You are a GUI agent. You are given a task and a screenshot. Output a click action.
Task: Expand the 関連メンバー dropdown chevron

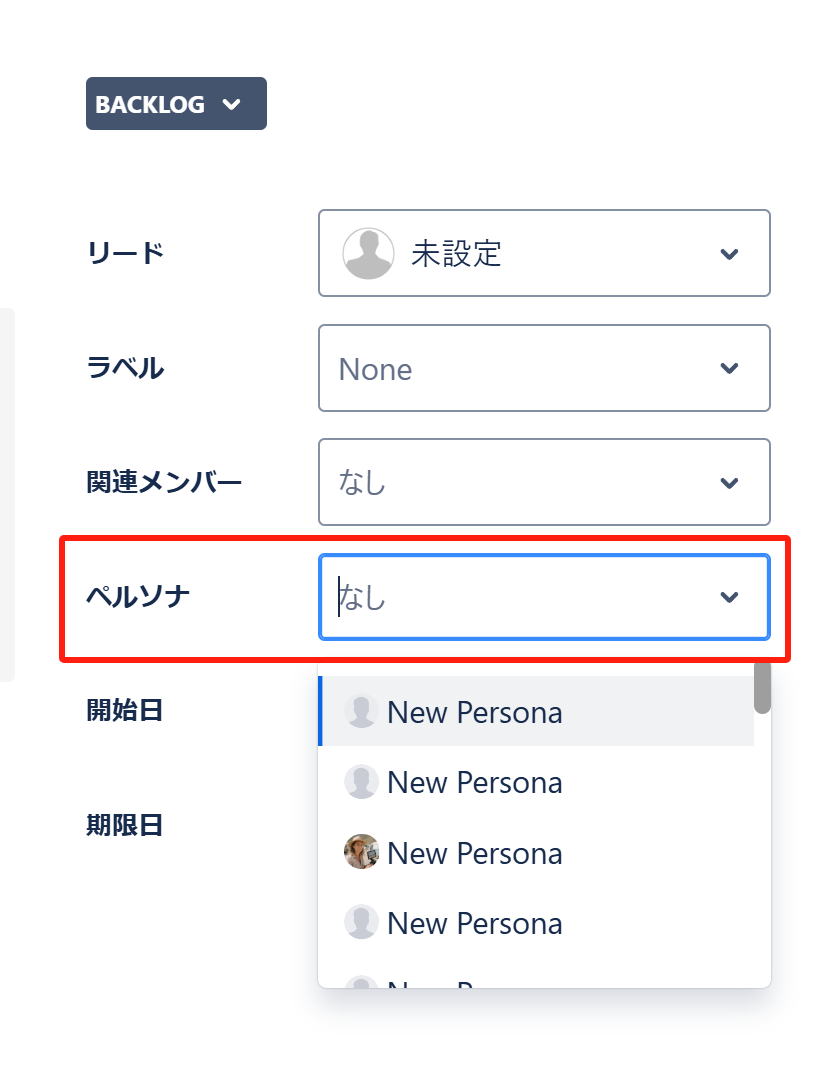pos(729,483)
